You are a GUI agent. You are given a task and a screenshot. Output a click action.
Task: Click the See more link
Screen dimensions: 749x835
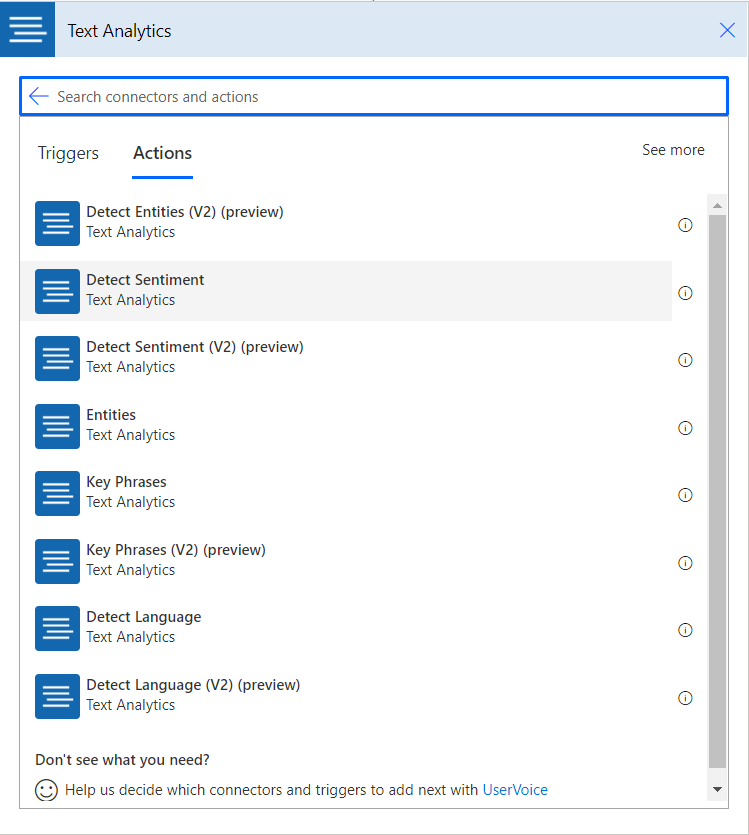coord(673,150)
